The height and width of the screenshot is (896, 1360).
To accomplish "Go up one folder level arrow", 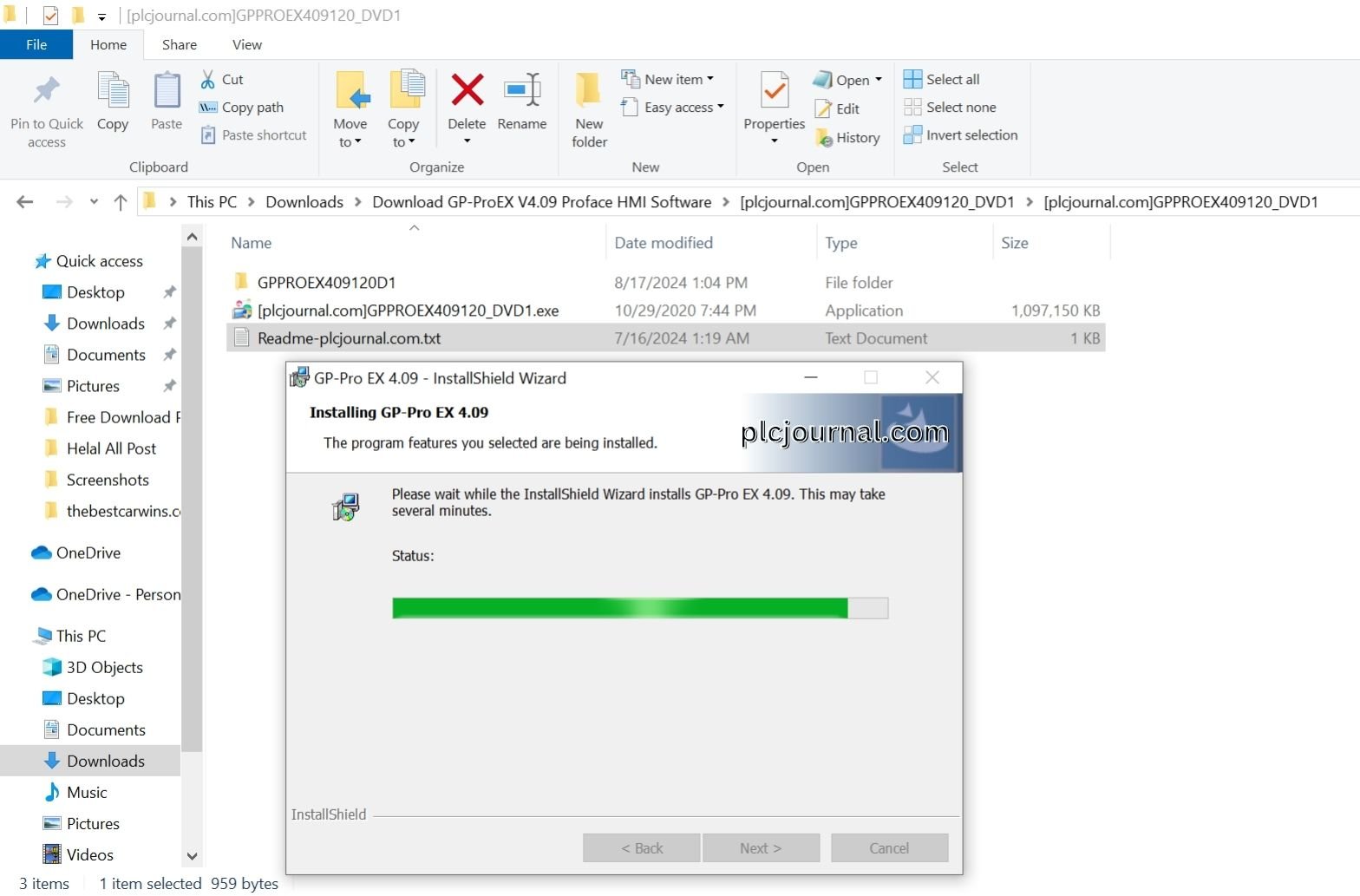I will coord(121,202).
